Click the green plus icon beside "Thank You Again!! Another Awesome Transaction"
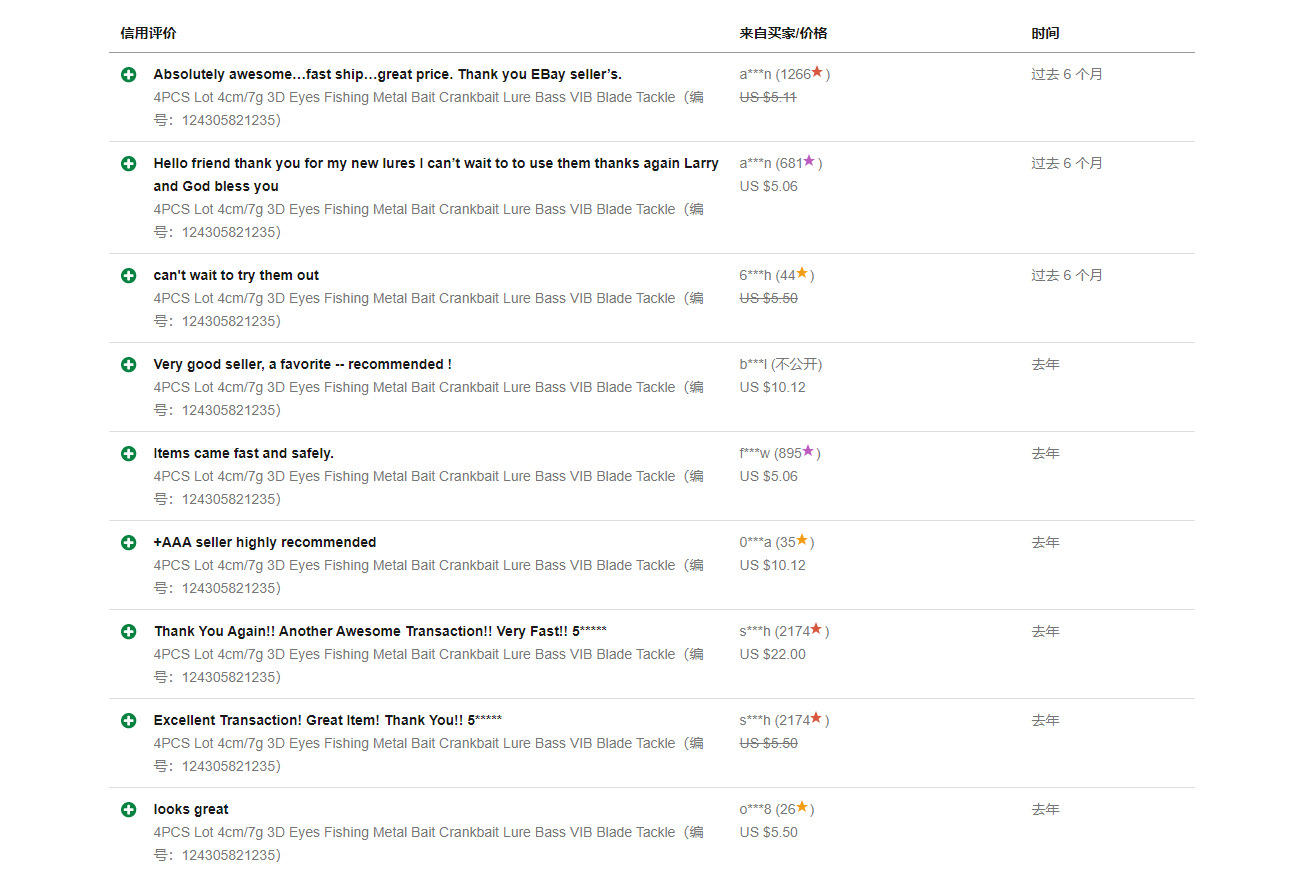Image resolution: width=1300 pixels, height=870 pixels. 128,632
